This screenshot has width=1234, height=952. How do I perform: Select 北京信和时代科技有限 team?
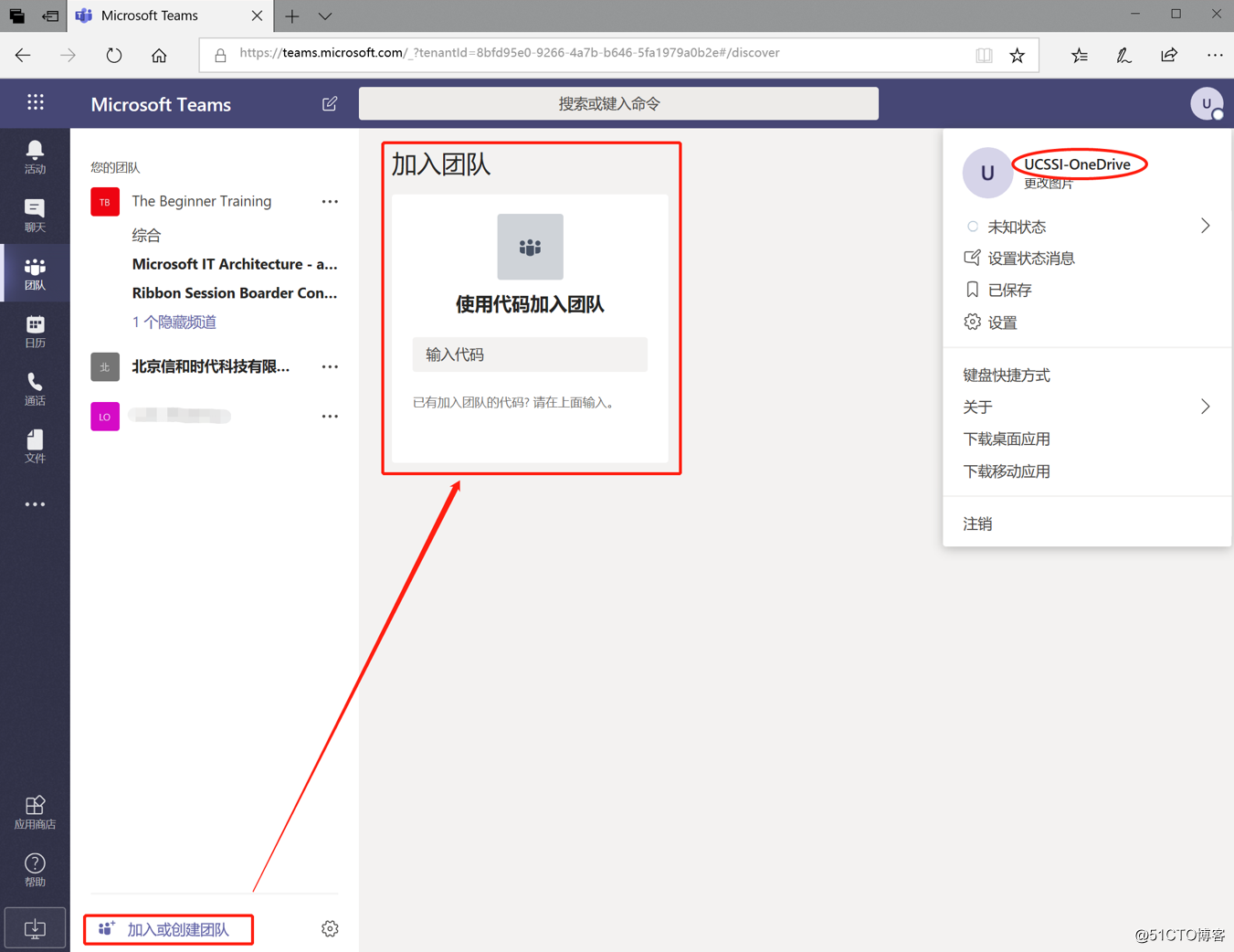(x=211, y=367)
